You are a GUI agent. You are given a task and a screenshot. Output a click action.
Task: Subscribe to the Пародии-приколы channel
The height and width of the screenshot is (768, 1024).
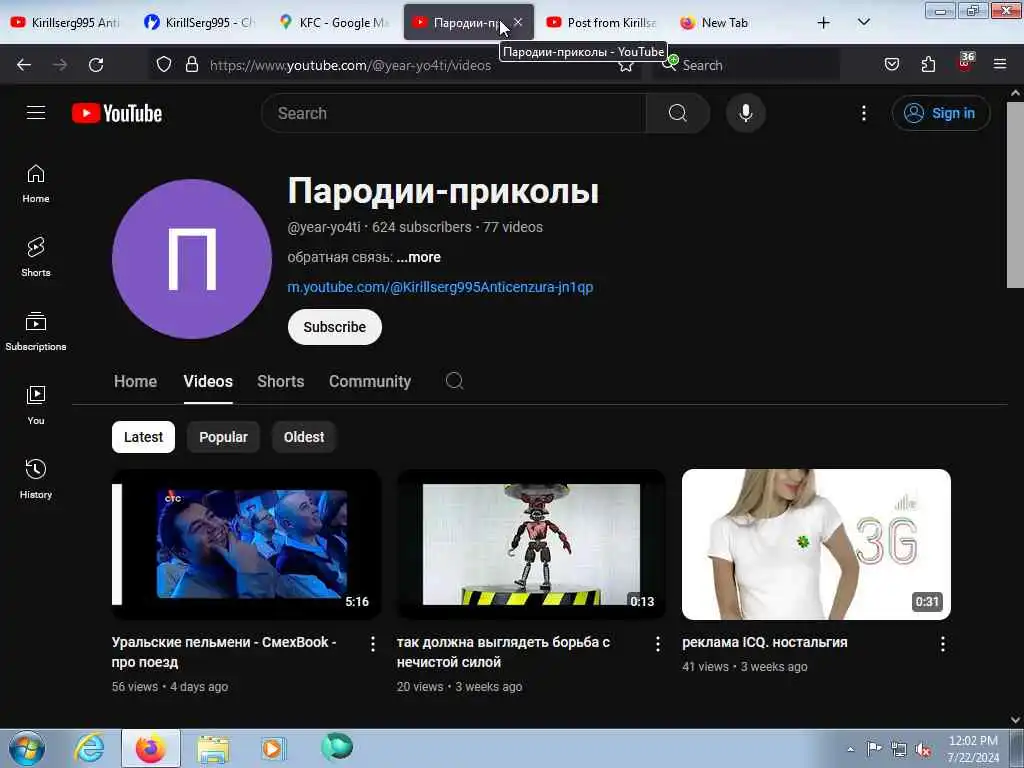pos(334,327)
